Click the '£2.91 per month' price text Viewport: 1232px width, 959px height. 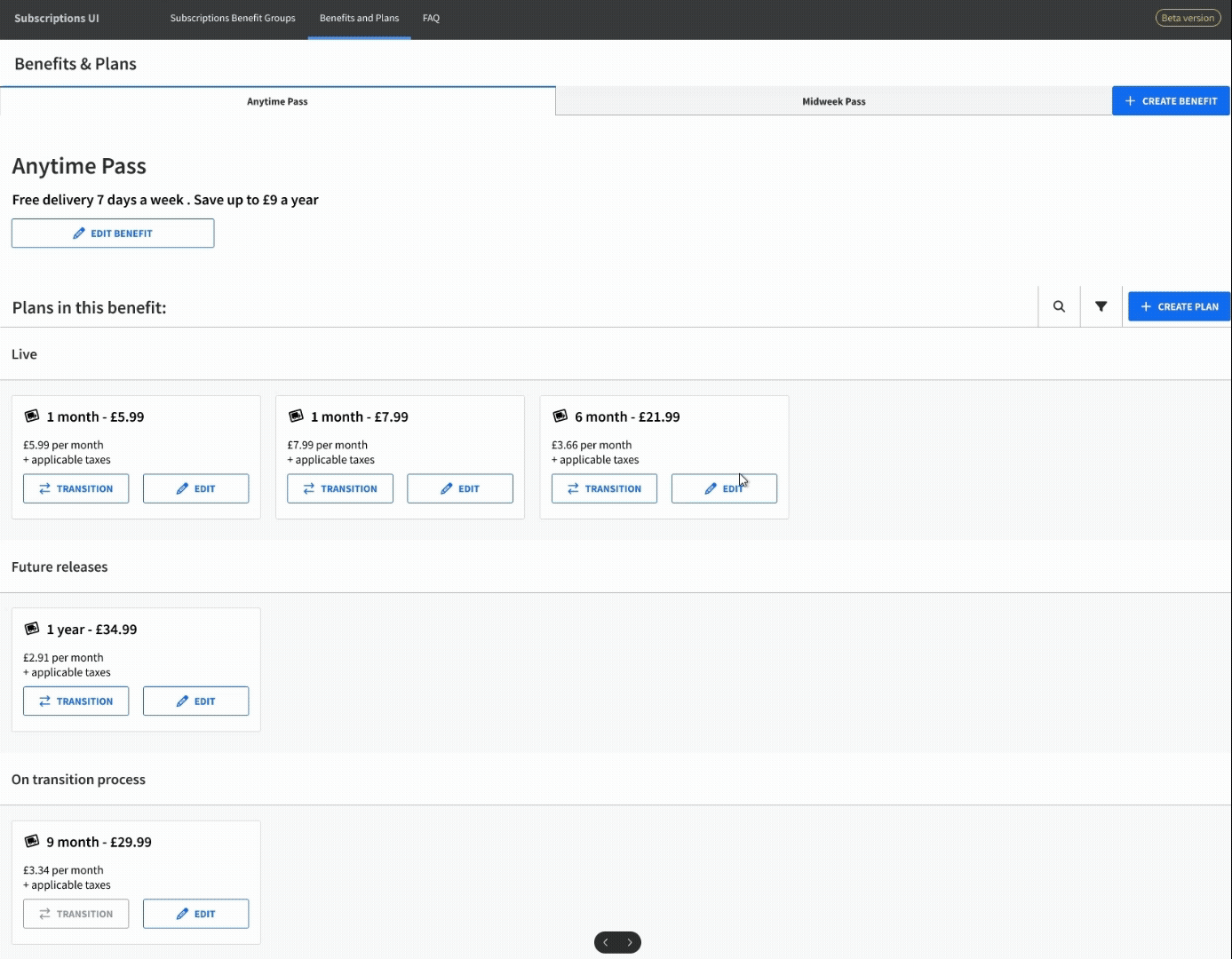[x=63, y=658]
